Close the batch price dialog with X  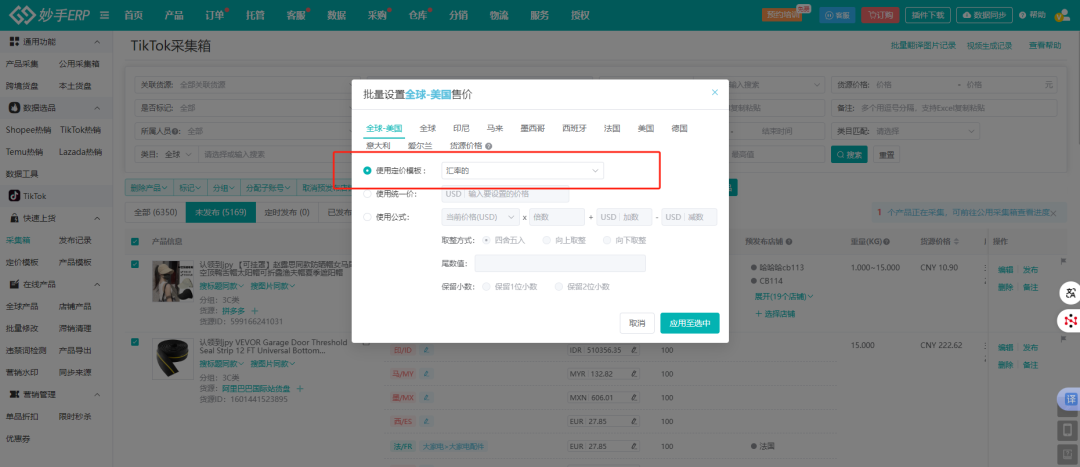(714, 92)
